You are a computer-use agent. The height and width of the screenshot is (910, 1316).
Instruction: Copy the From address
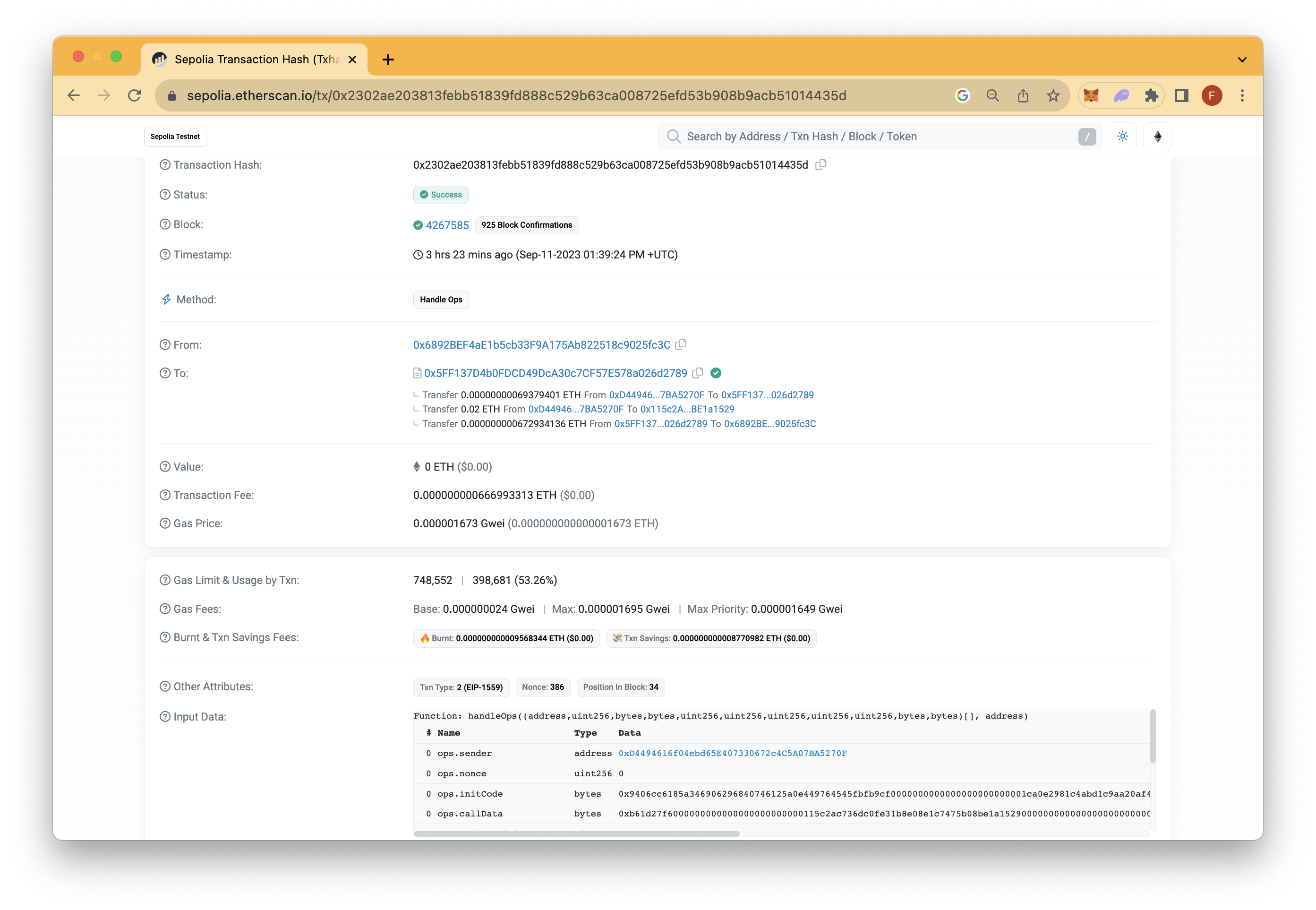click(x=680, y=345)
